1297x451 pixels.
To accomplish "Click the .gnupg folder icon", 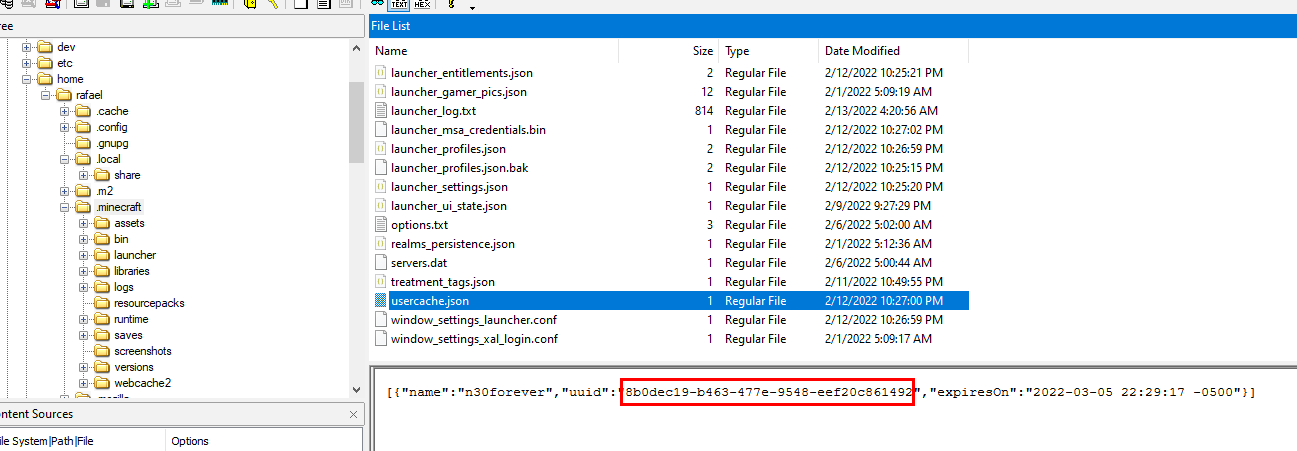I will [x=82, y=143].
